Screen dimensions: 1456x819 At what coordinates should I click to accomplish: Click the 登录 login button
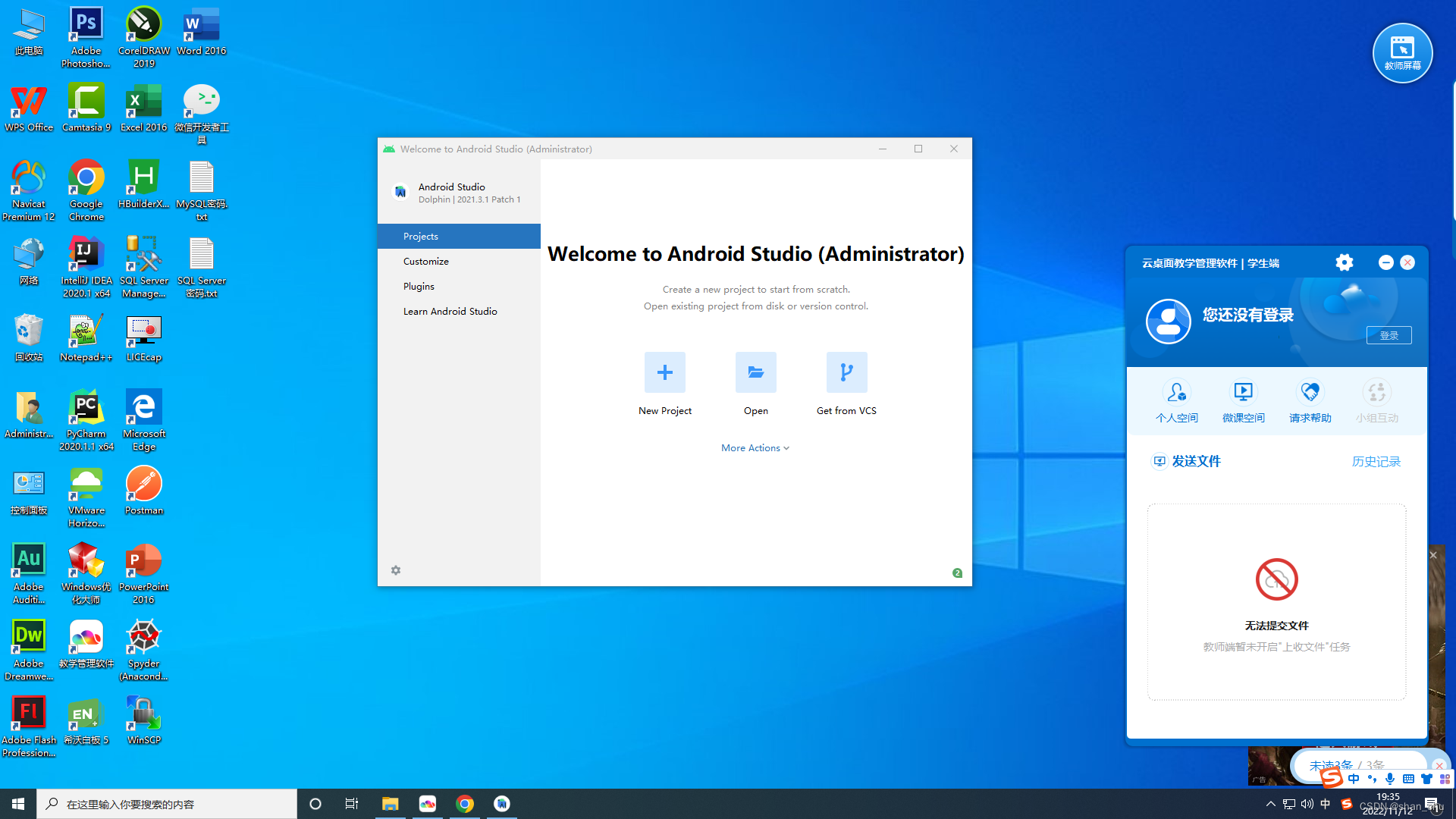click(1389, 335)
